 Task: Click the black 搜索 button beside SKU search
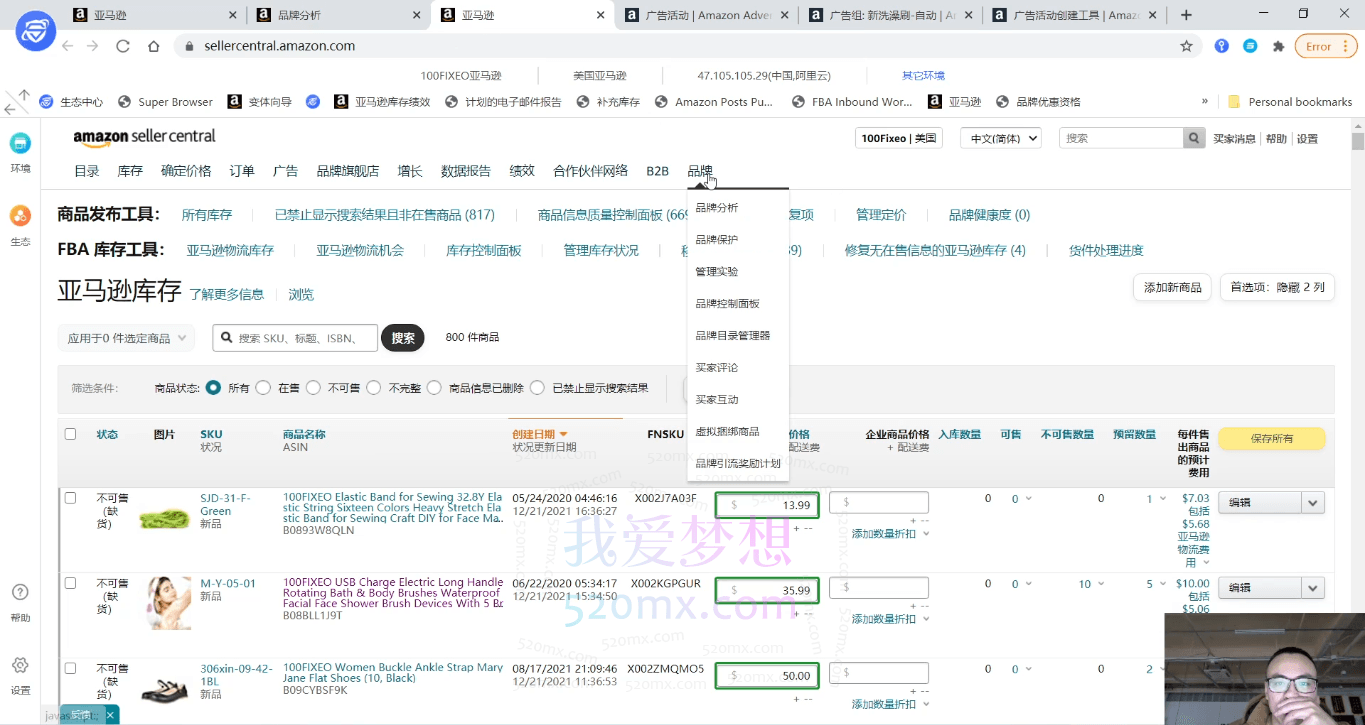[403, 338]
